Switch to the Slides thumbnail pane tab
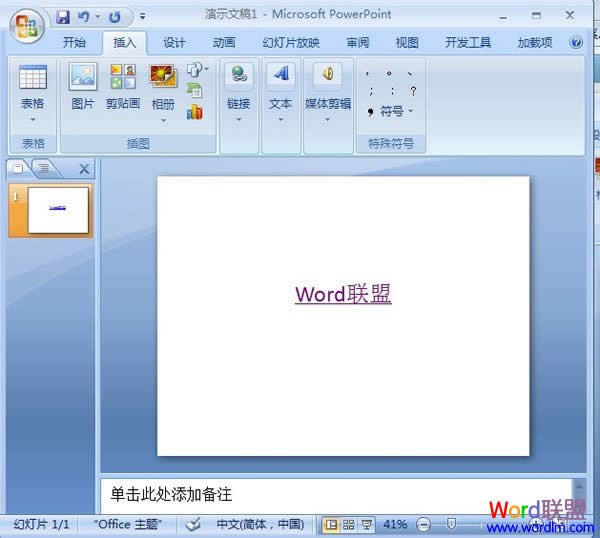 pyautogui.click(x=18, y=168)
